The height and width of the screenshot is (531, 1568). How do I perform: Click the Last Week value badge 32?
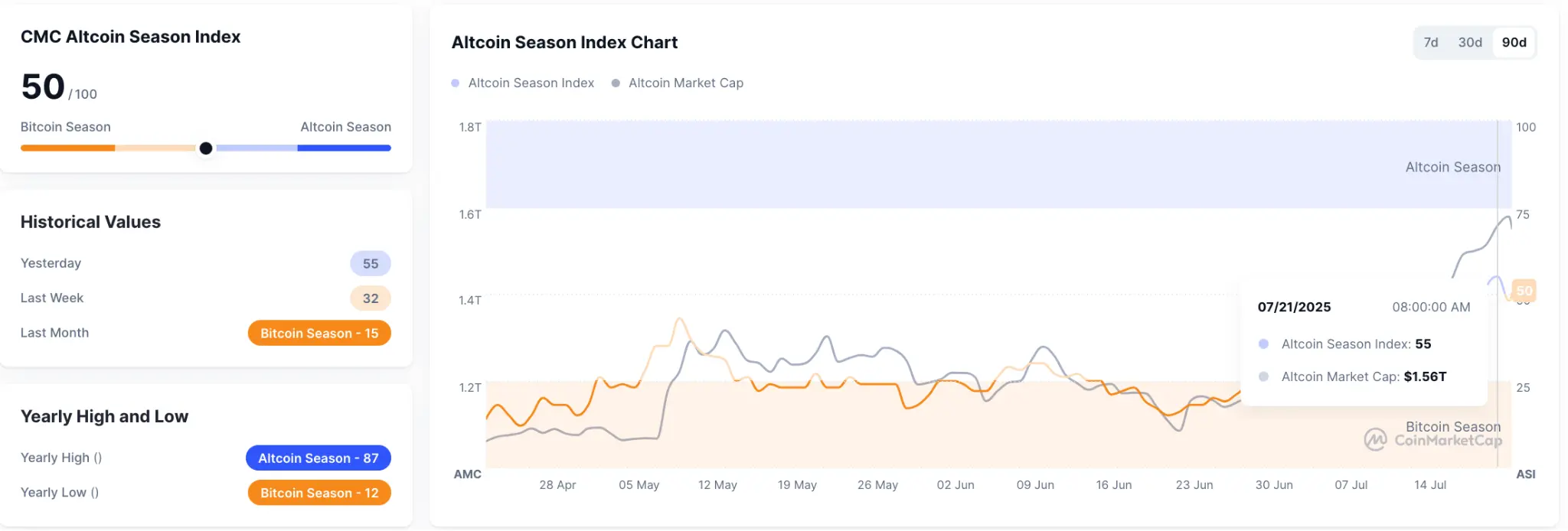(371, 298)
